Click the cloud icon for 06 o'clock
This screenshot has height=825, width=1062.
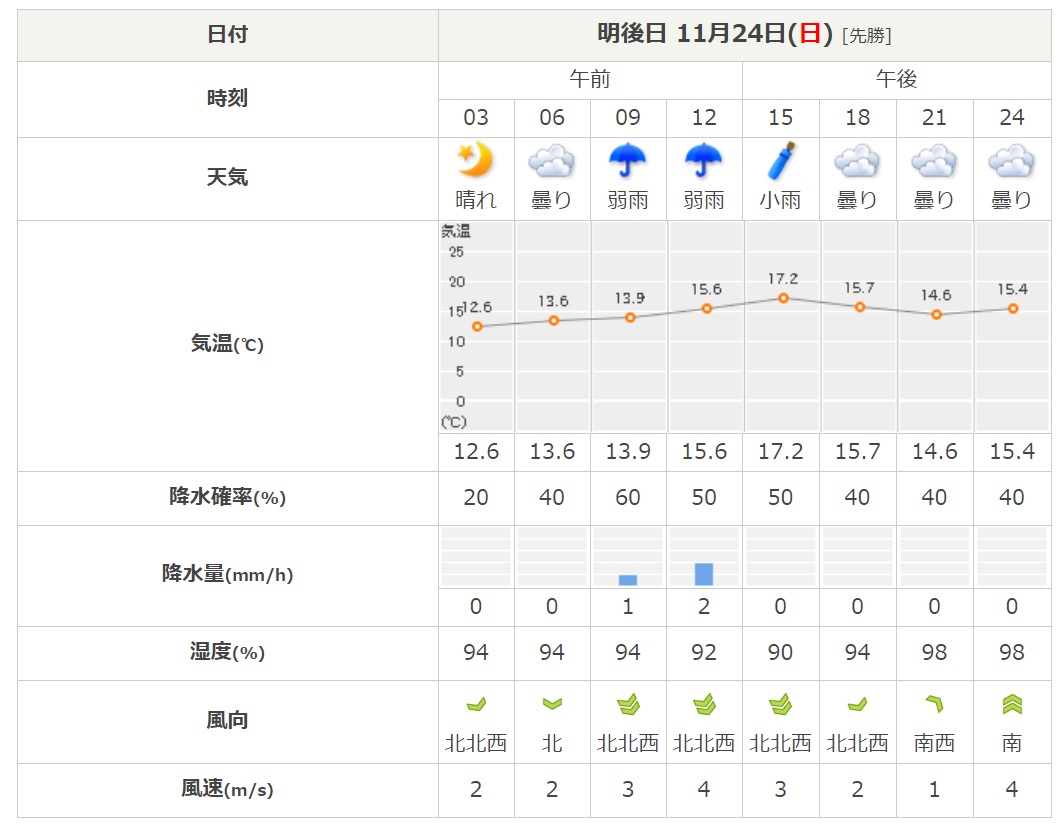point(552,161)
